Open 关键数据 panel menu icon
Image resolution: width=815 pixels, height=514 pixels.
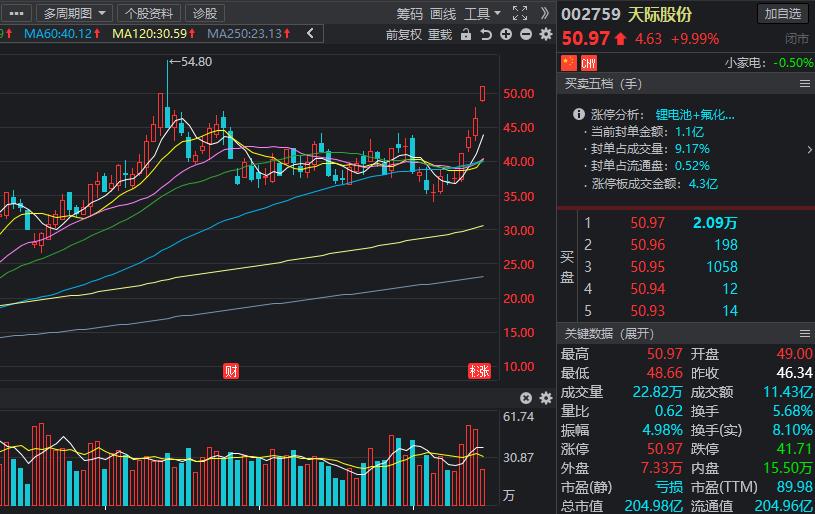coord(805,334)
